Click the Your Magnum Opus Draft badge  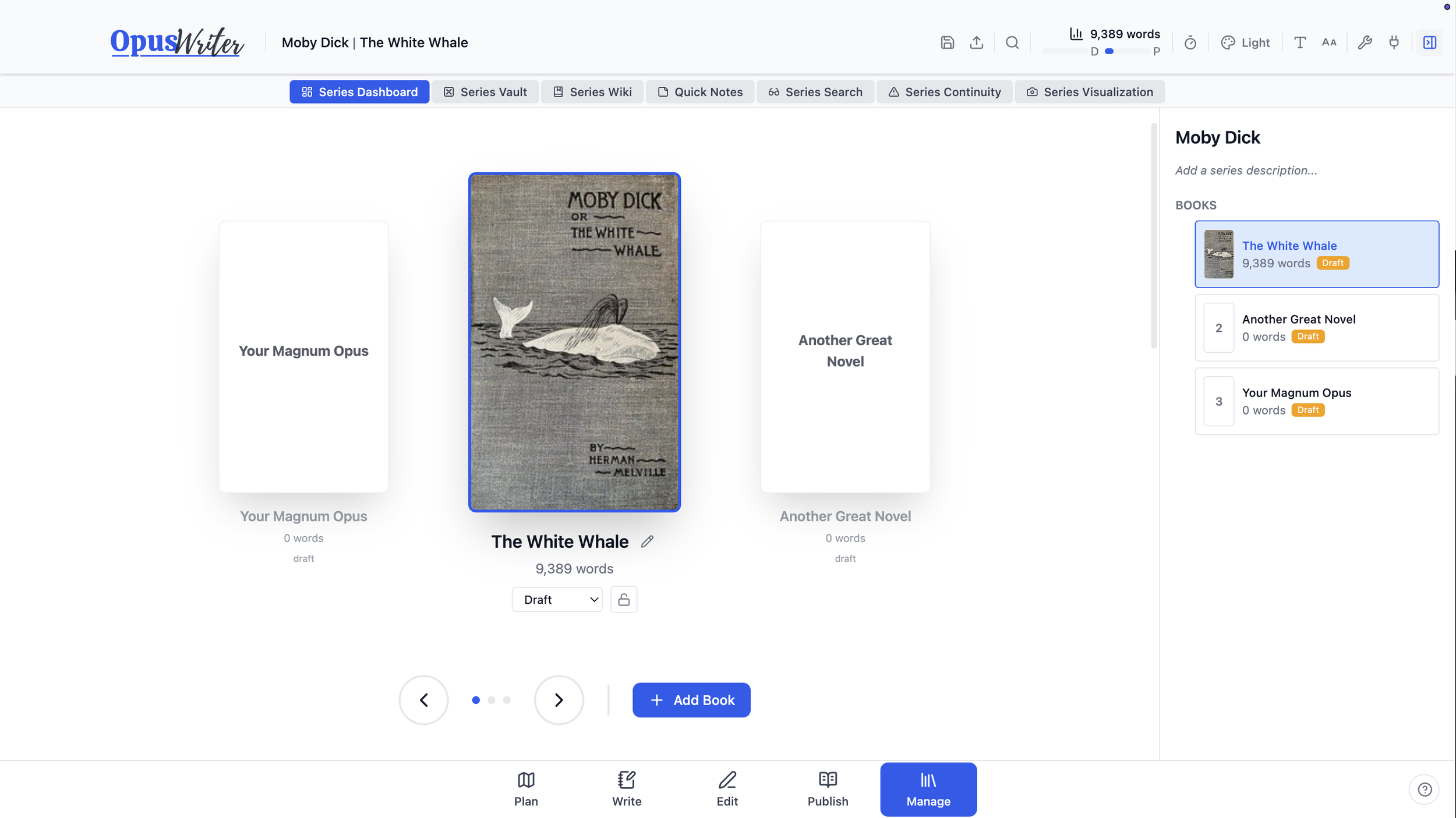[x=1307, y=410]
